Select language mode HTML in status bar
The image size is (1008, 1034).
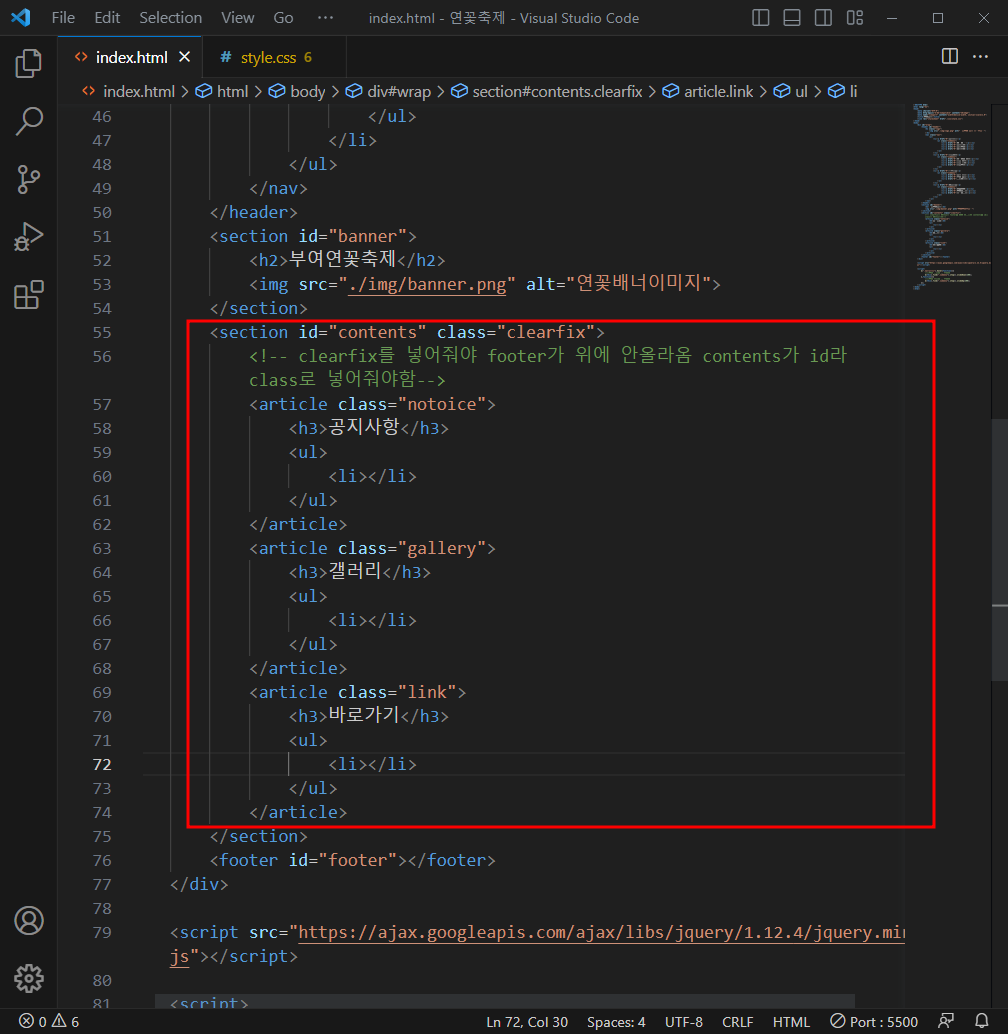pyautogui.click(x=791, y=1021)
